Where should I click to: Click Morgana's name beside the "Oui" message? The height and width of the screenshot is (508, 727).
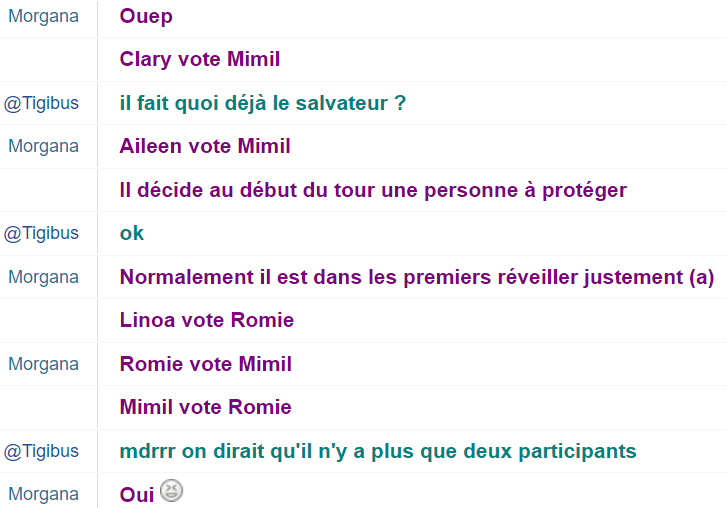[x=43, y=494]
